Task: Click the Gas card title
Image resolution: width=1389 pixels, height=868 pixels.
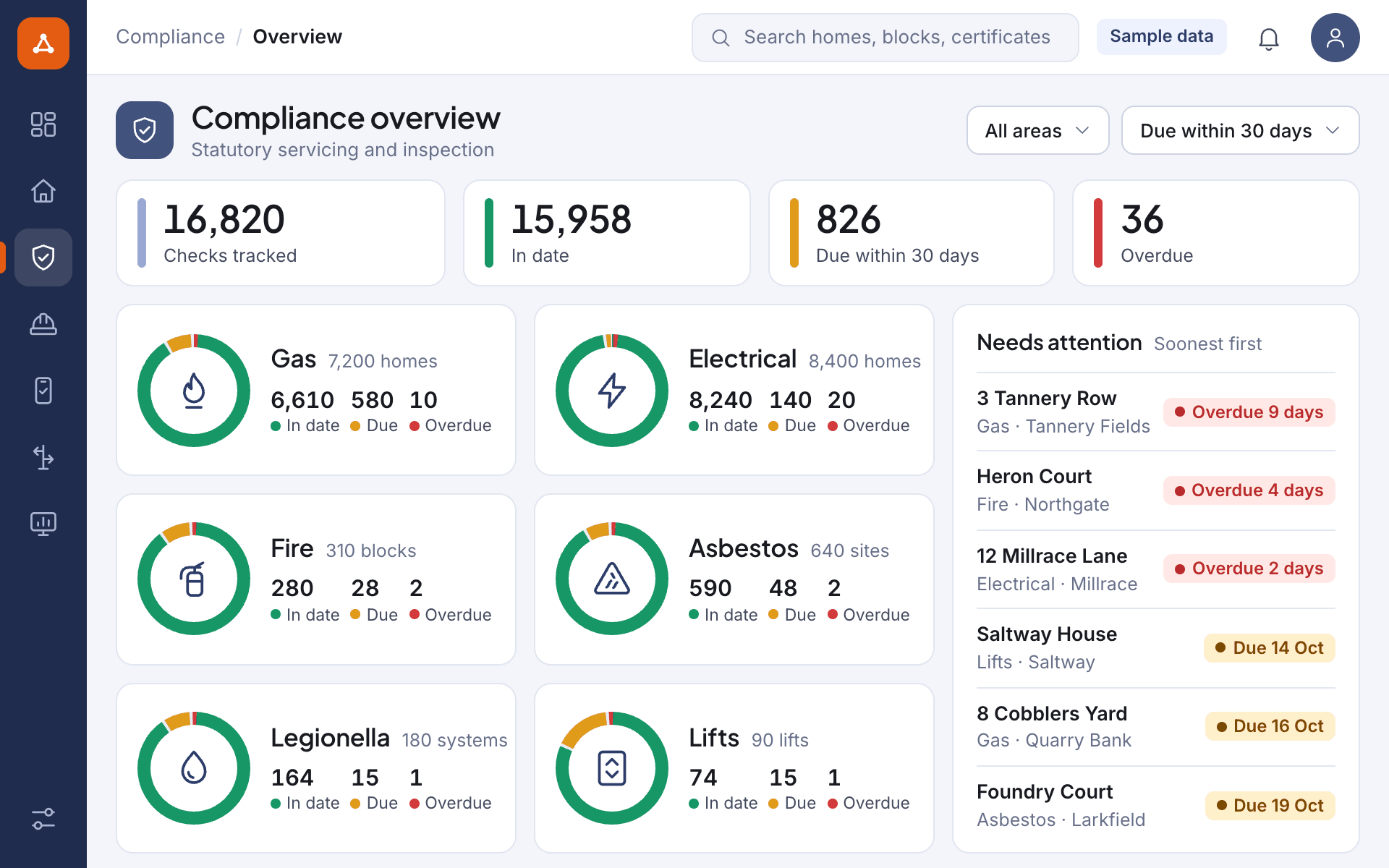Action: [294, 359]
